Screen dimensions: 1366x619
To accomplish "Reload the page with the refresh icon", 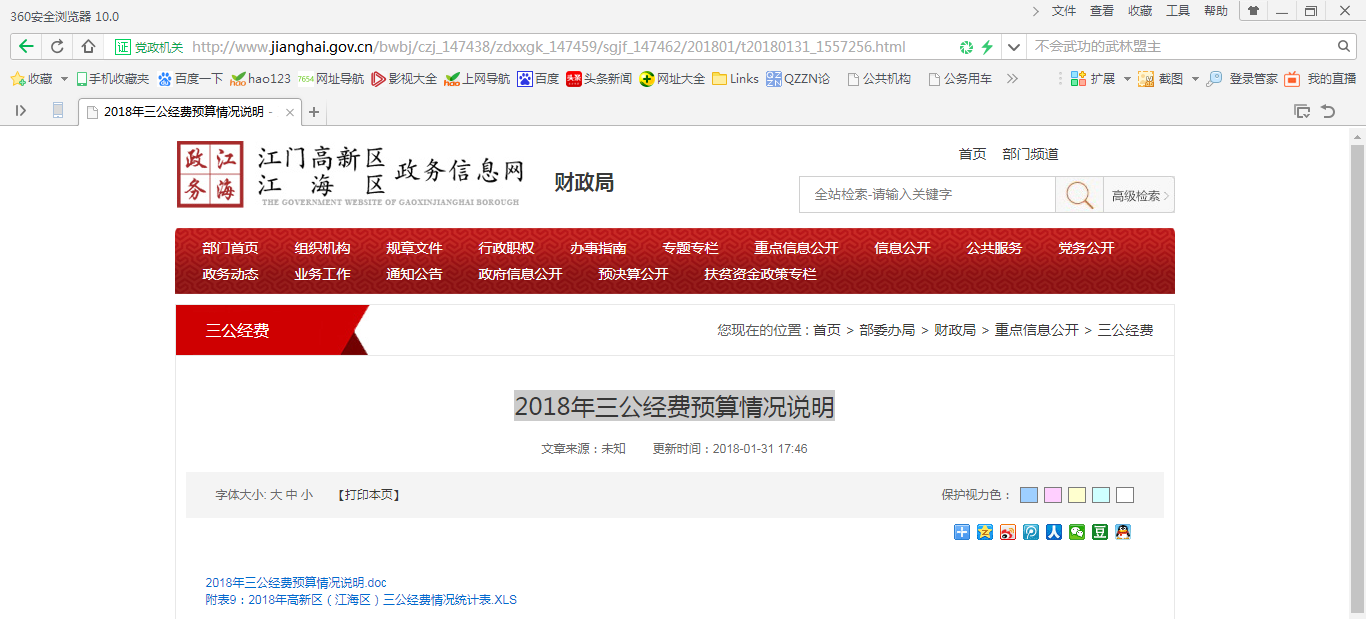I will (x=57, y=46).
